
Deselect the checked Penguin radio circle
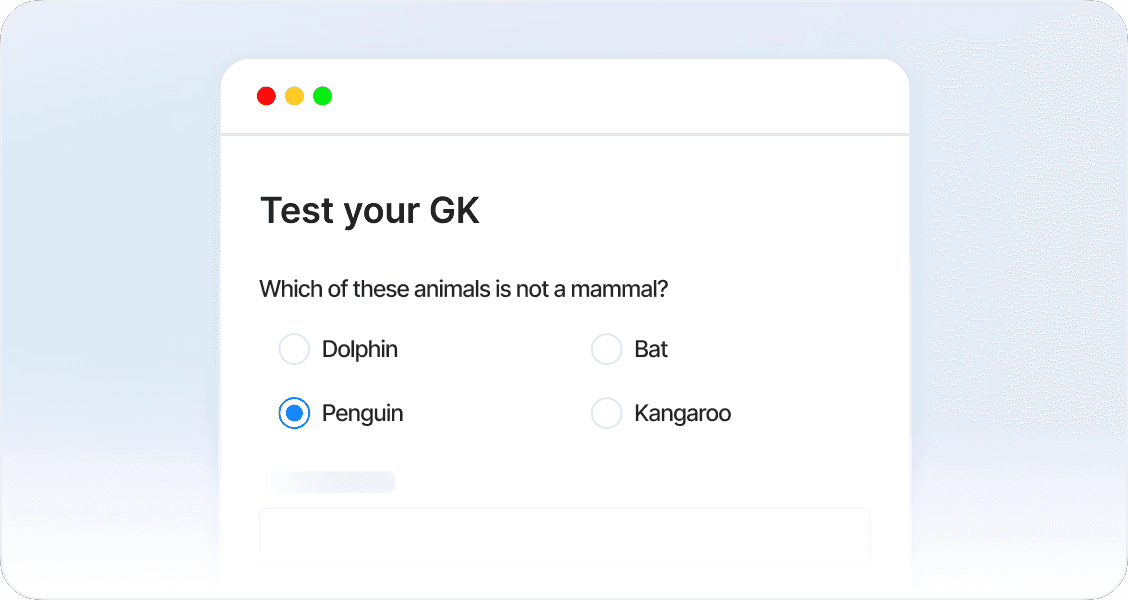pos(294,413)
